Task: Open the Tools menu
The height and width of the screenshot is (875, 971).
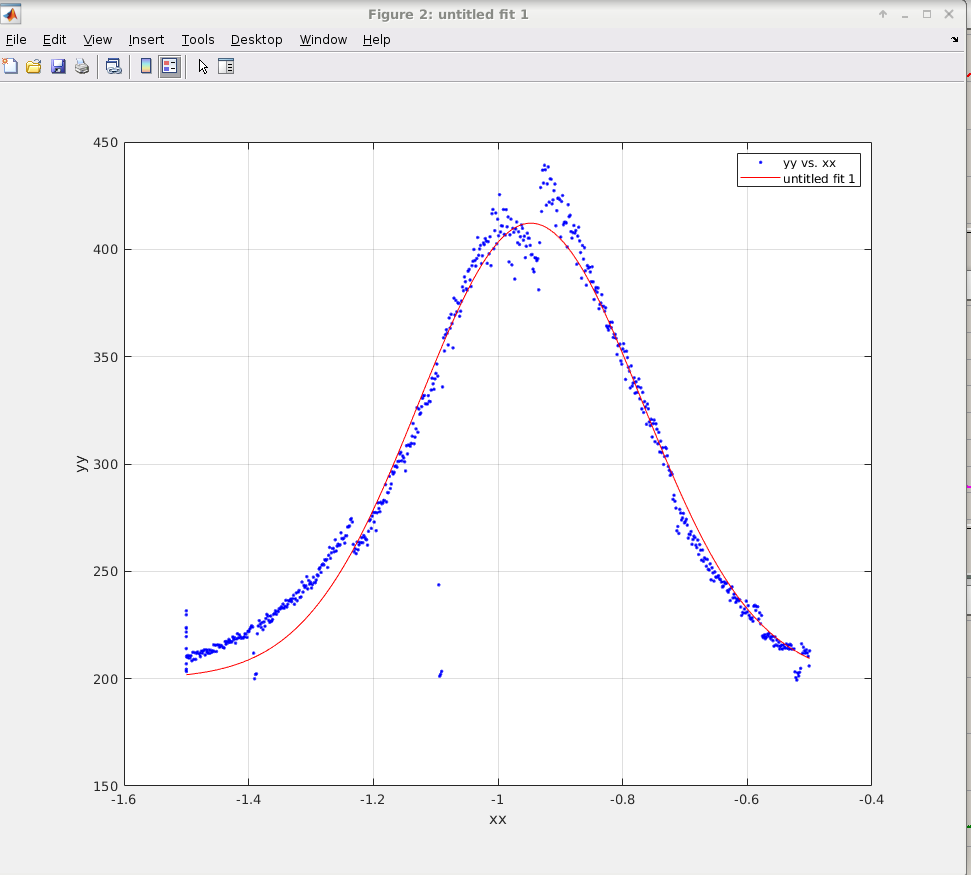Action: tap(198, 40)
